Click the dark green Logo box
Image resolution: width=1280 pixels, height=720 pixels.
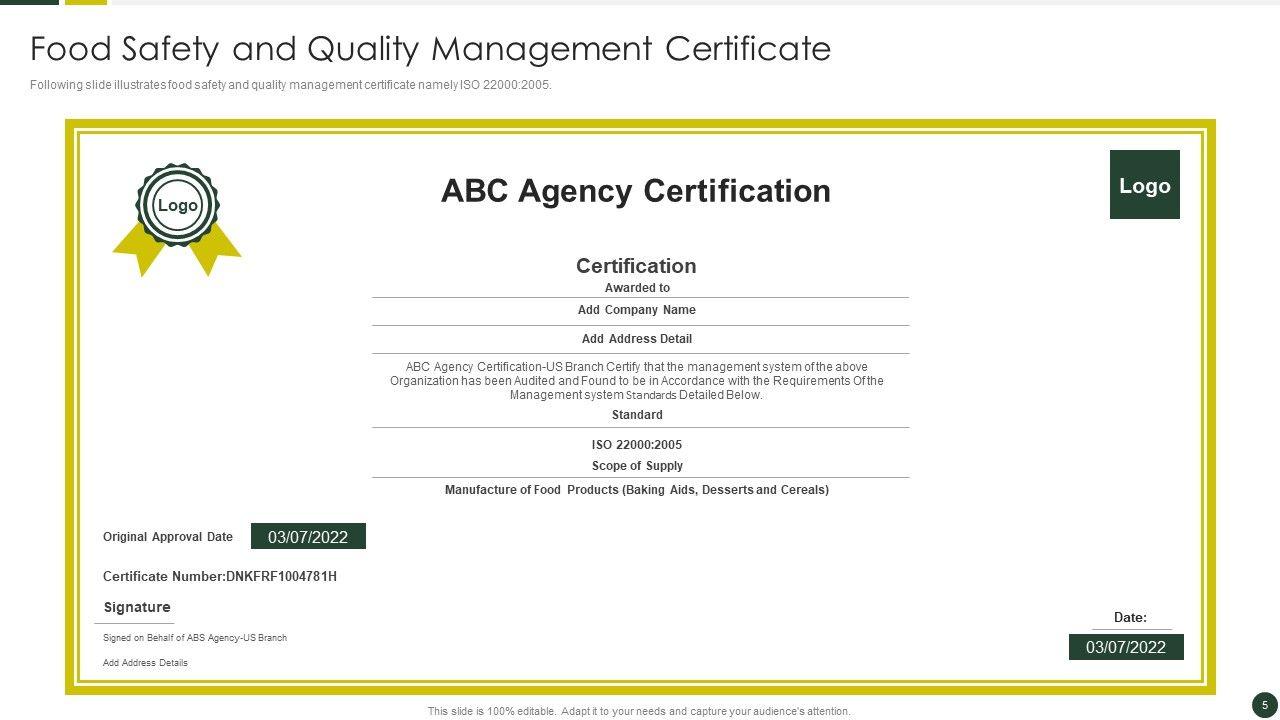(x=1144, y=185)
